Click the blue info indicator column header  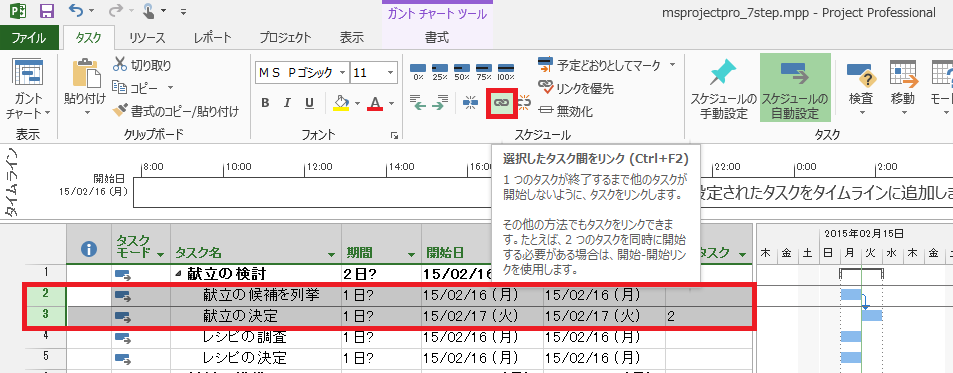pyautogui.click(x=89, y=248)
